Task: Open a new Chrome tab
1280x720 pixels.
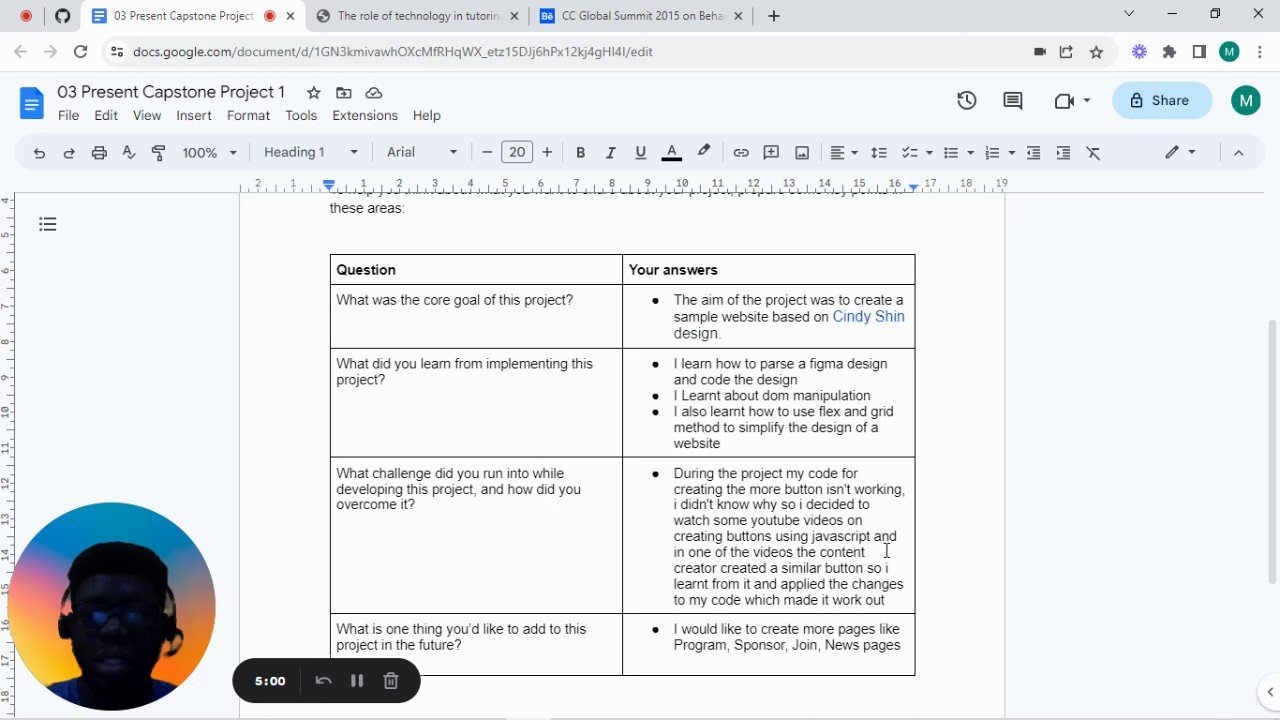Action: [774, 16]
